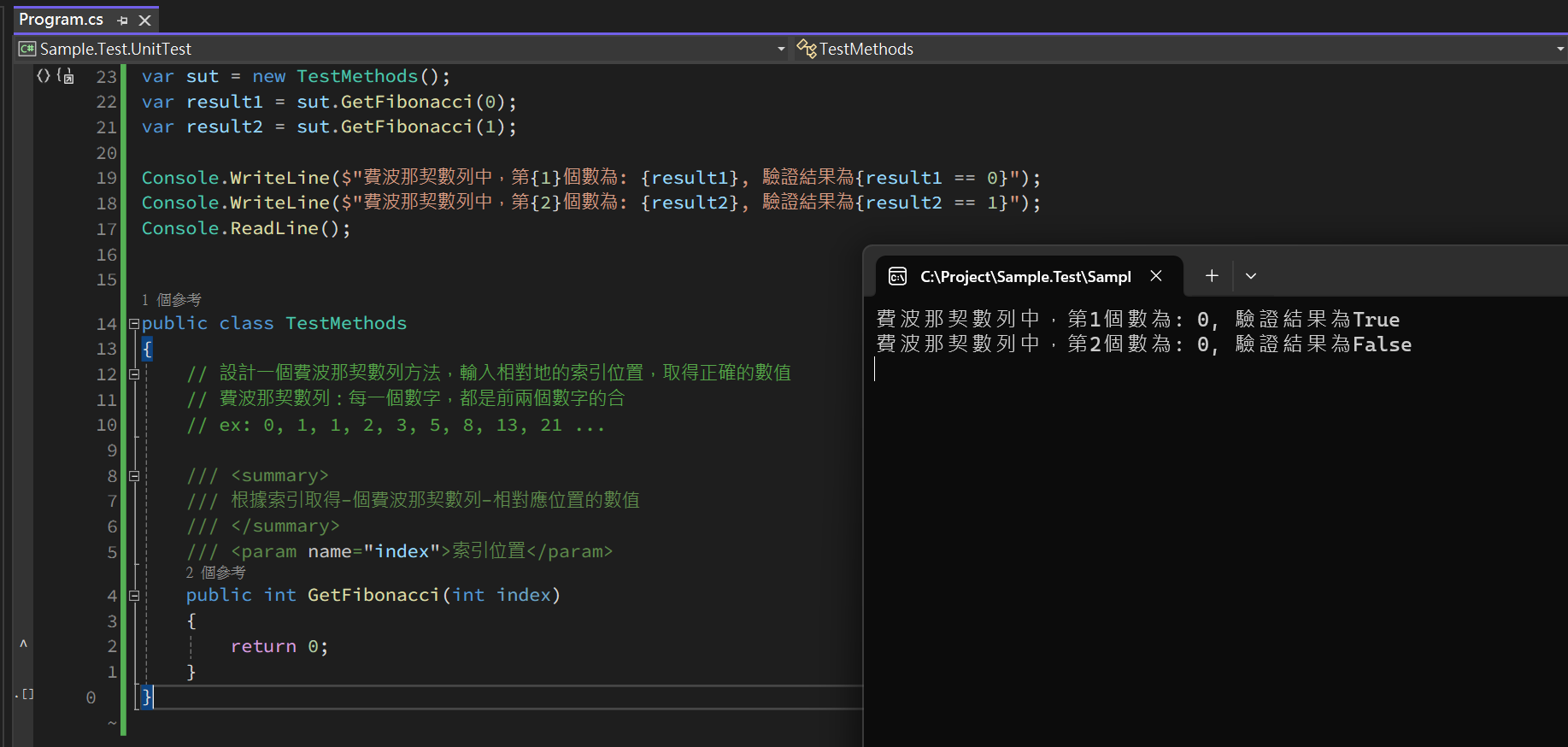Click the lock braces icon in margin
The image size is (1568, 747).
[x=65, y=75]
